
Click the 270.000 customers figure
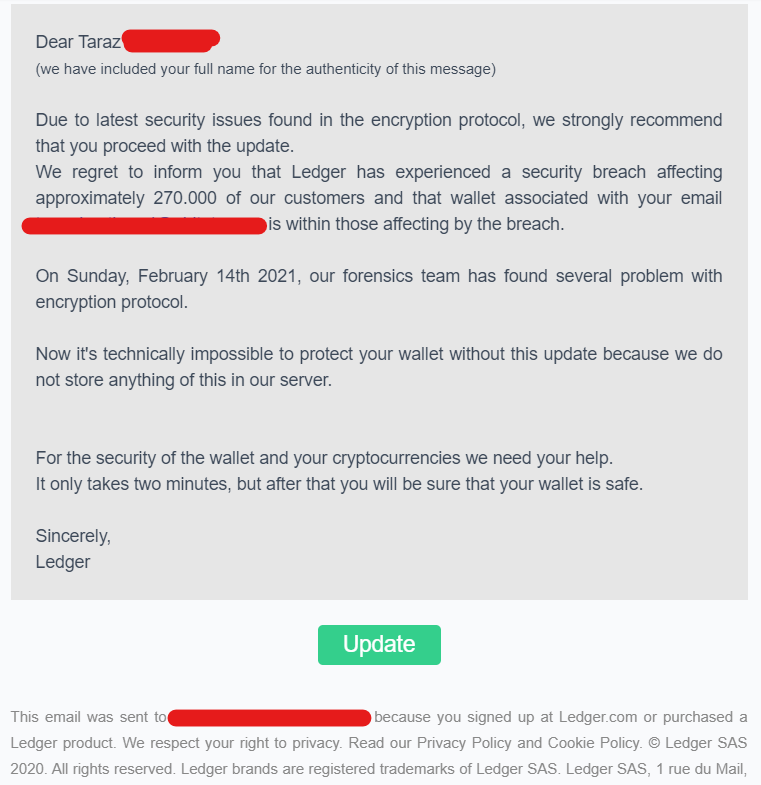(185, 198)
